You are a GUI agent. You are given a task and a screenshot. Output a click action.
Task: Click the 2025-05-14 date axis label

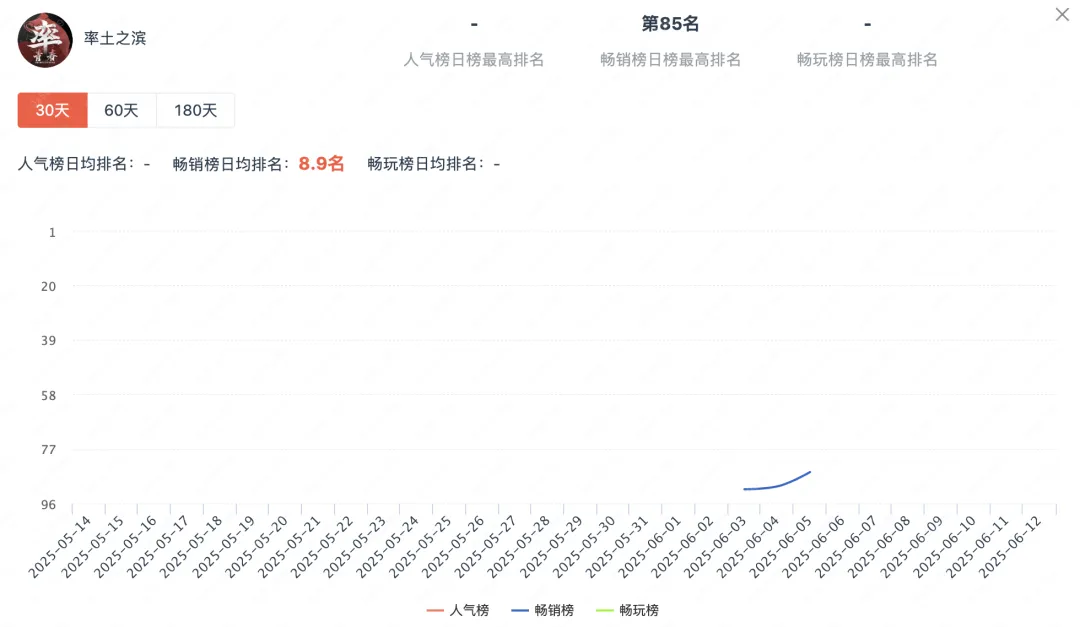click(x=61, y=547)
